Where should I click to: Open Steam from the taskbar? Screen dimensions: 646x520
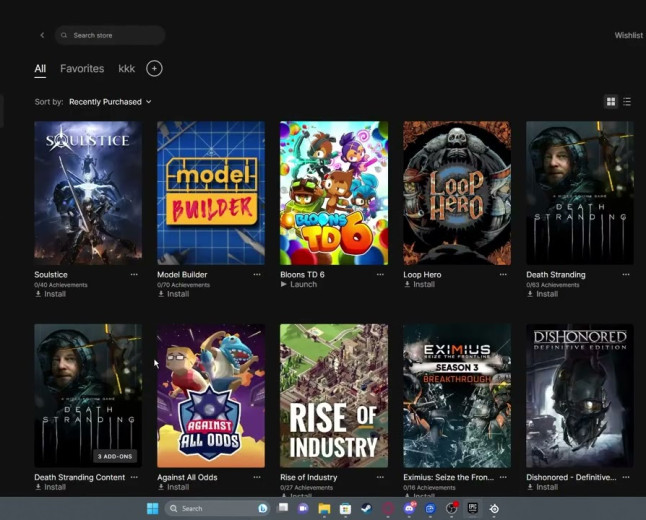click(x=366, y=508)
